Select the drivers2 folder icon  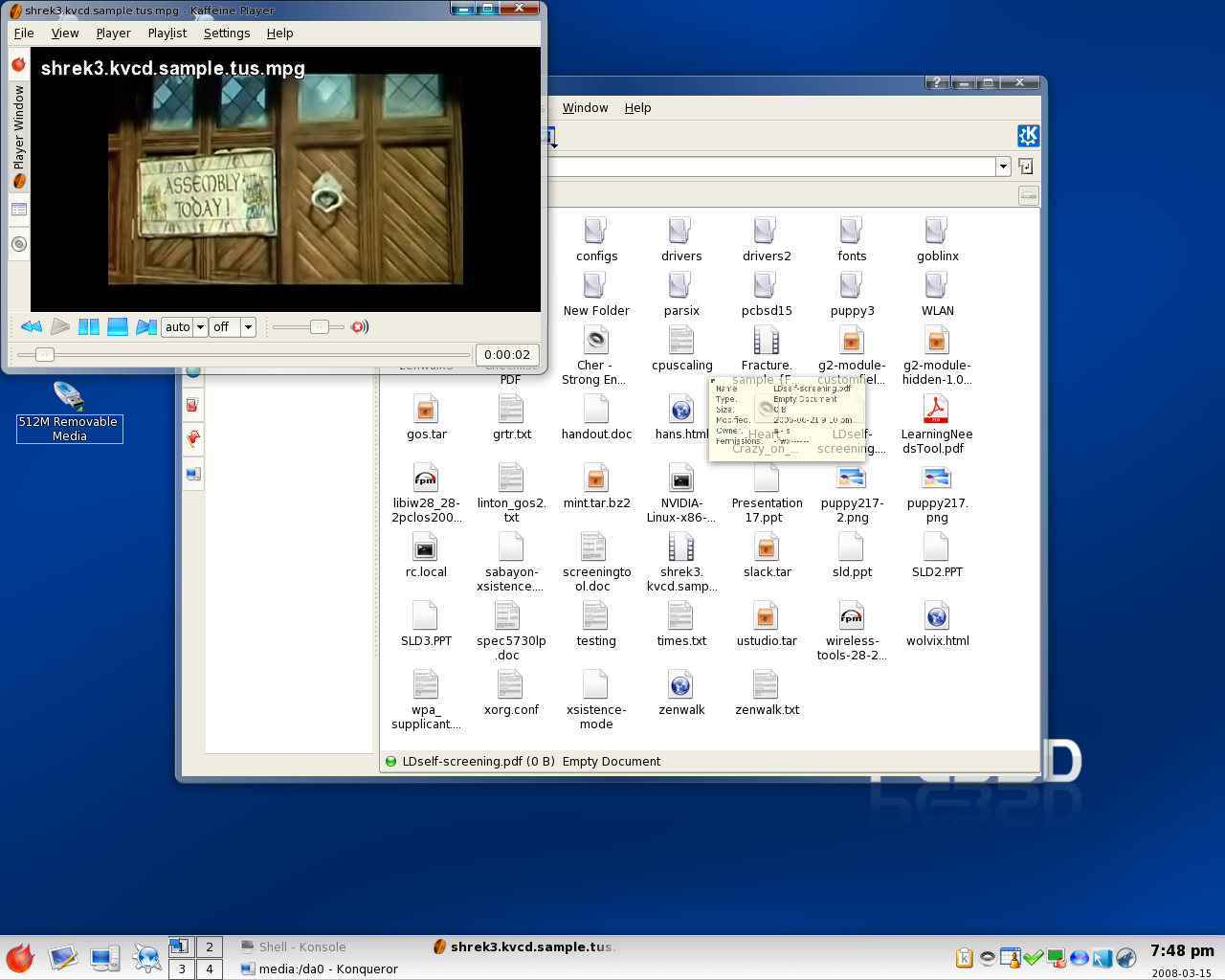[766, 231]
